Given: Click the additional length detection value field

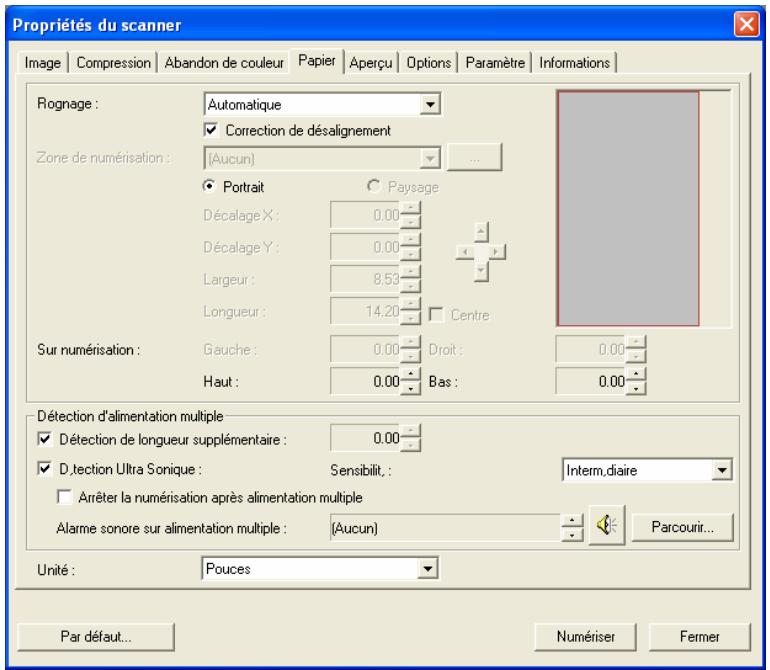Looking at the screenshot, I should pos(366,438).
